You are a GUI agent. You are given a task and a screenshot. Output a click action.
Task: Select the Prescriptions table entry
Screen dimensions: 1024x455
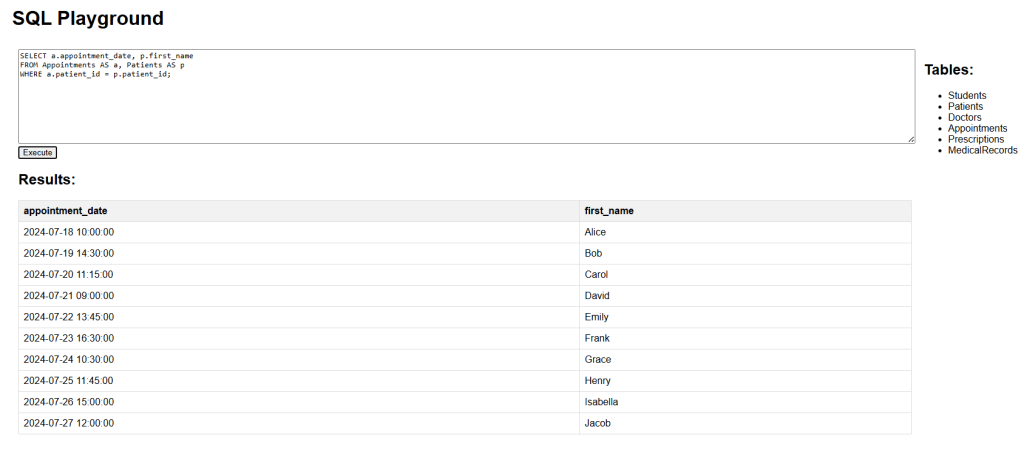point(976,139)
